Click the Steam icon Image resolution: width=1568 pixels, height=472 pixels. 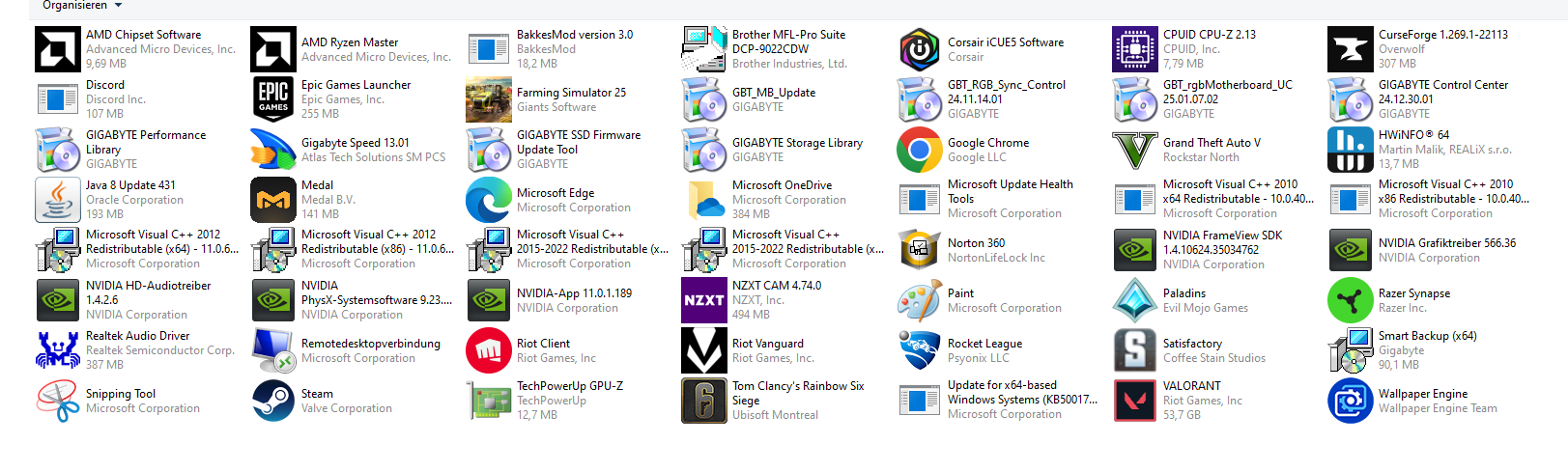coord(273,401)
